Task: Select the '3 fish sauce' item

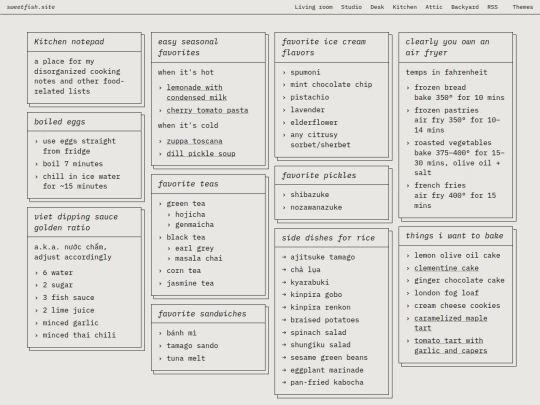Action: point(68,297)
